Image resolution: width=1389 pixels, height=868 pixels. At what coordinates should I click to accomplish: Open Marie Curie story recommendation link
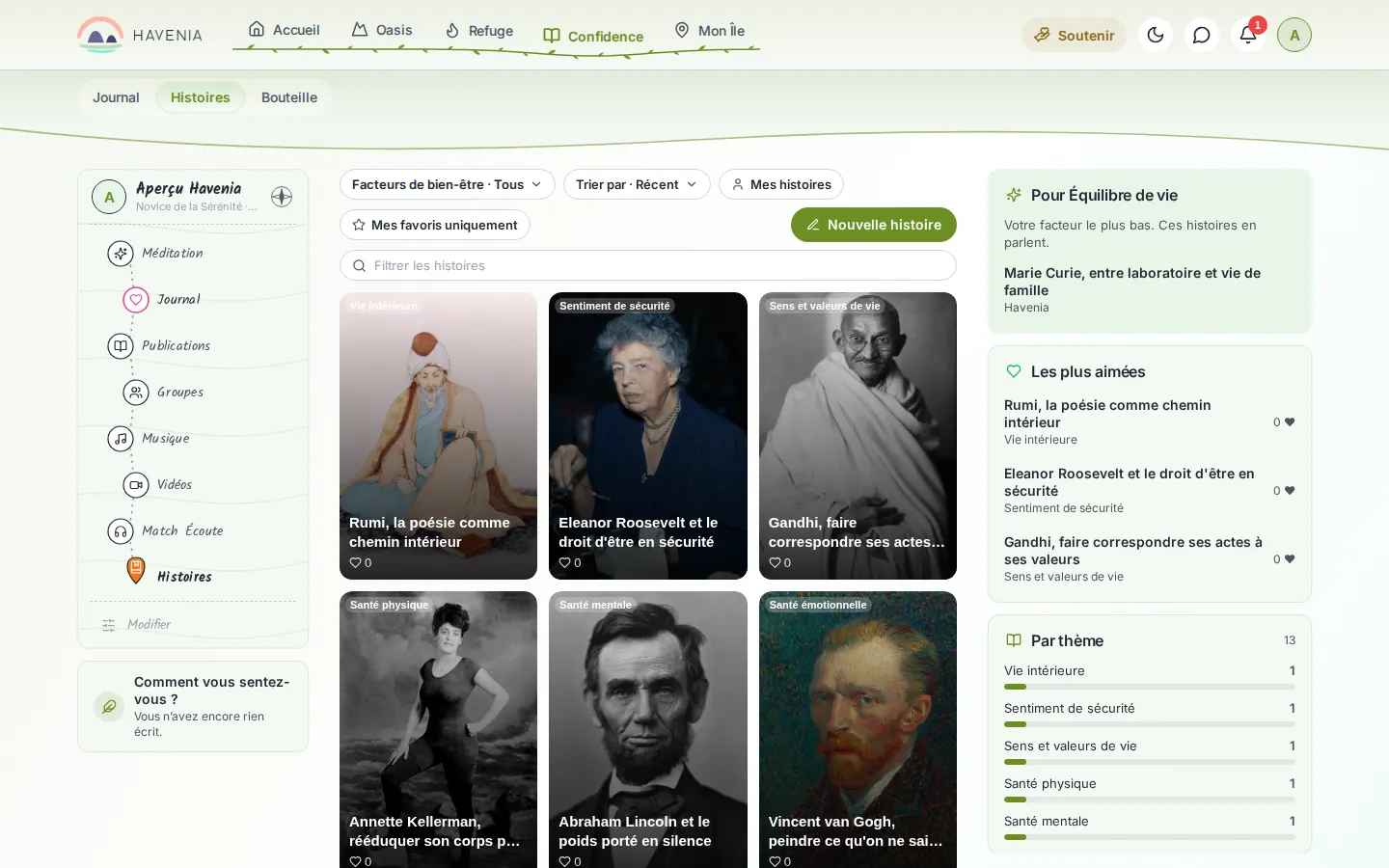[1150, 289]
